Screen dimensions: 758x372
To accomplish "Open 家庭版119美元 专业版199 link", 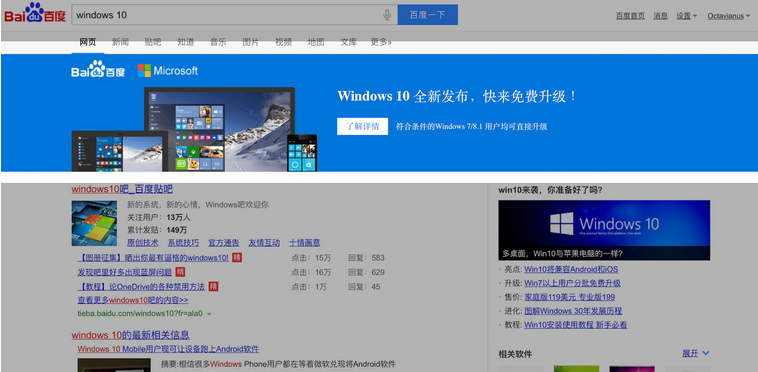I will pos(569,297).
